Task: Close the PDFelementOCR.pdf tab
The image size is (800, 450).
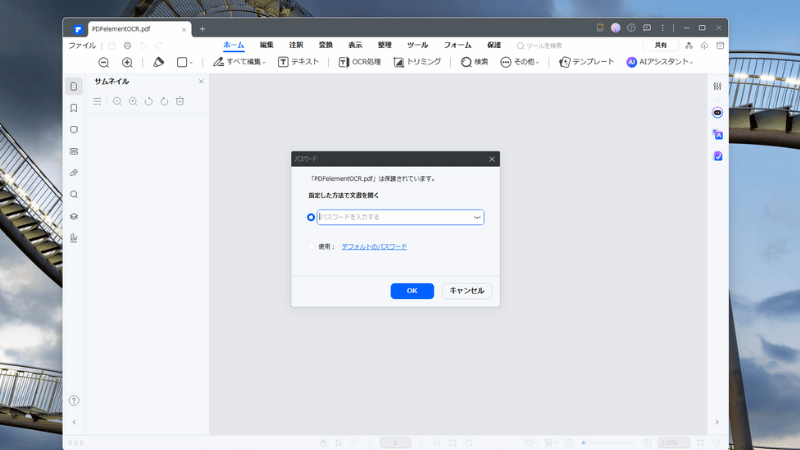Action: pyautogui.click(x=184, y=30)
